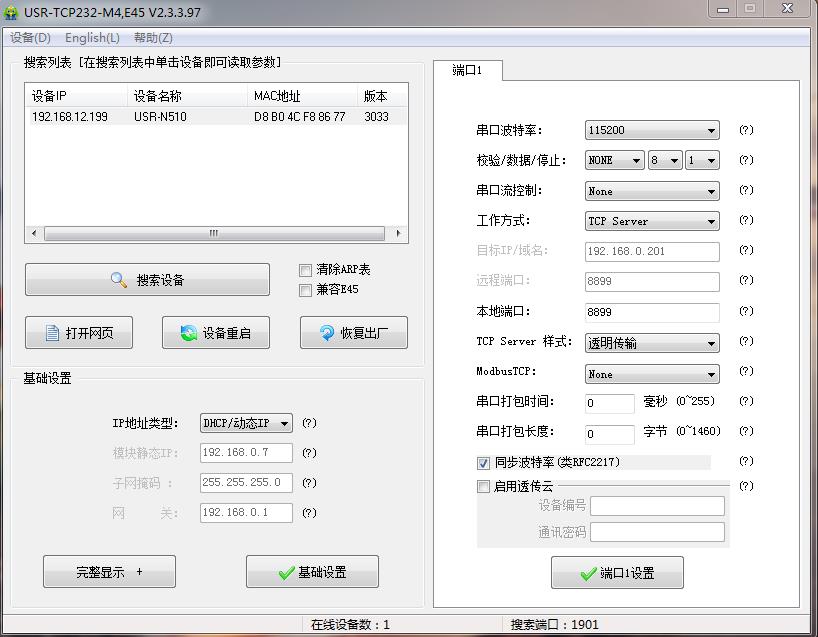818x637 pixels.
Task: Click the help (?) icon beside IP地址类型
Action: pos(309,423)
